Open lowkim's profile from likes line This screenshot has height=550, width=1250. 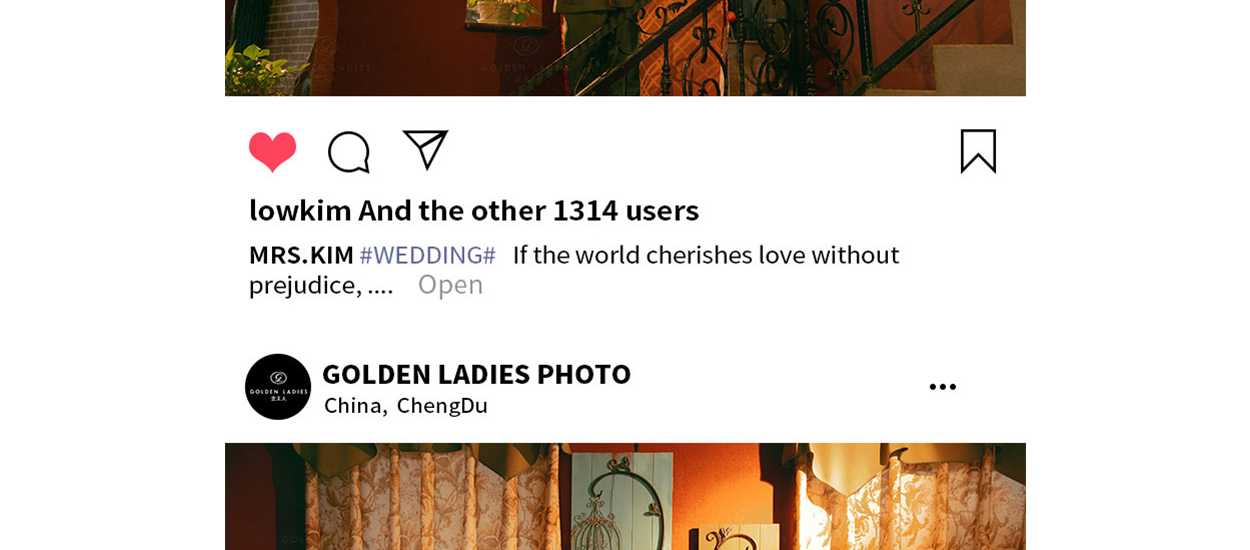(300, 210)
